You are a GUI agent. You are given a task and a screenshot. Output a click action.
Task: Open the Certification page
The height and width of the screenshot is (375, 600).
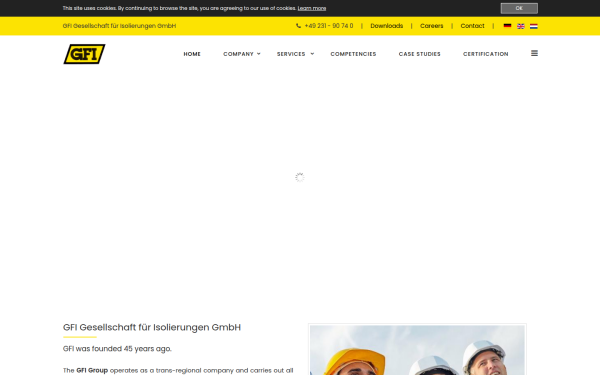[x=486, y=54]
